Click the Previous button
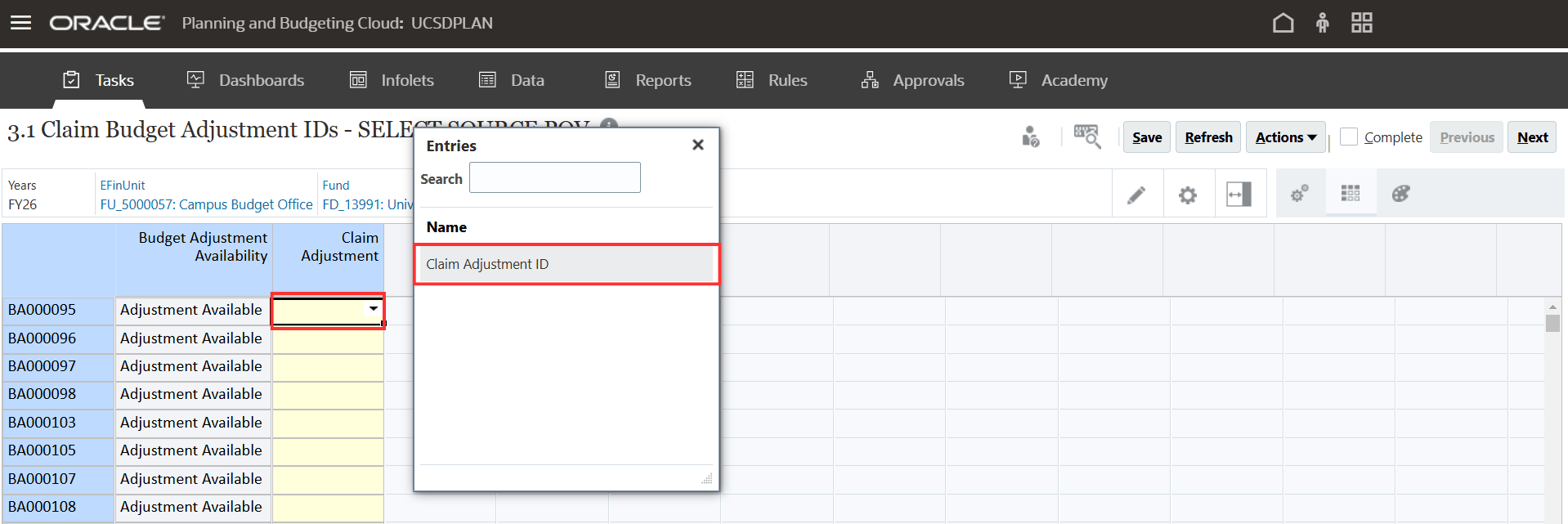This screenshot has width=1568, height=524. coord(1467,137)
